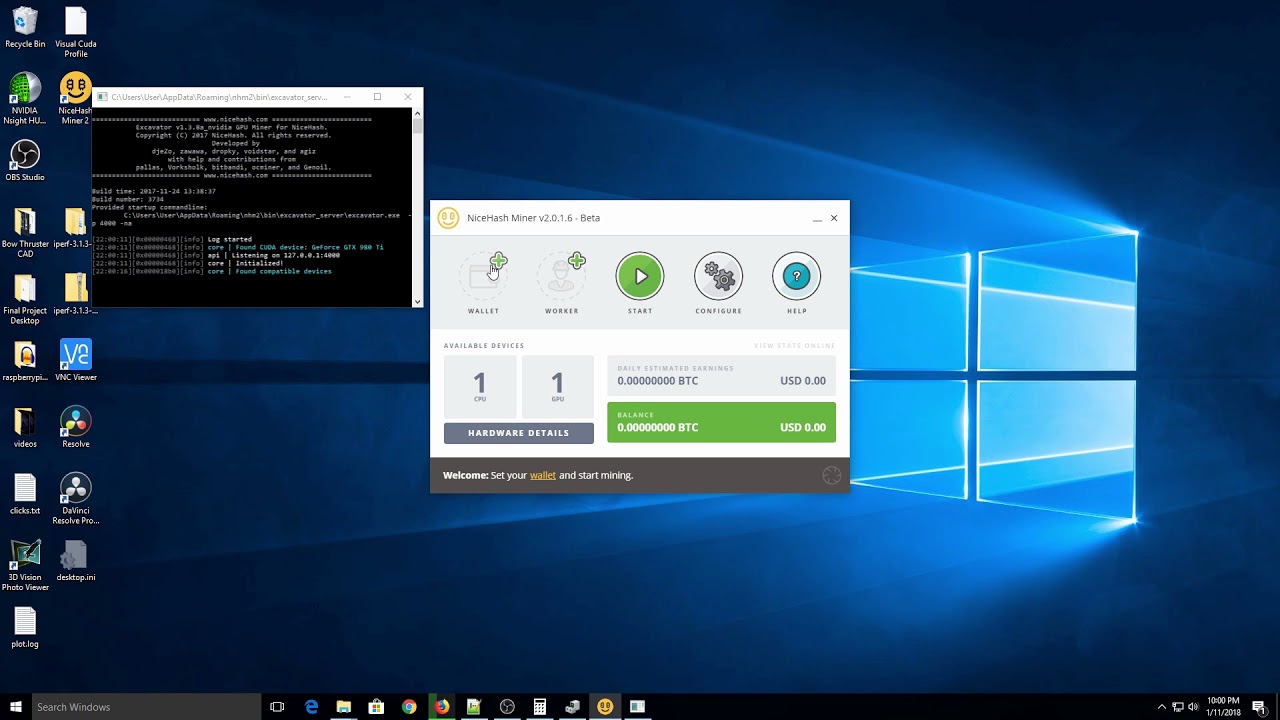Click the green Balance panel
Viewport: 1280px width, 720px height.
721,422
